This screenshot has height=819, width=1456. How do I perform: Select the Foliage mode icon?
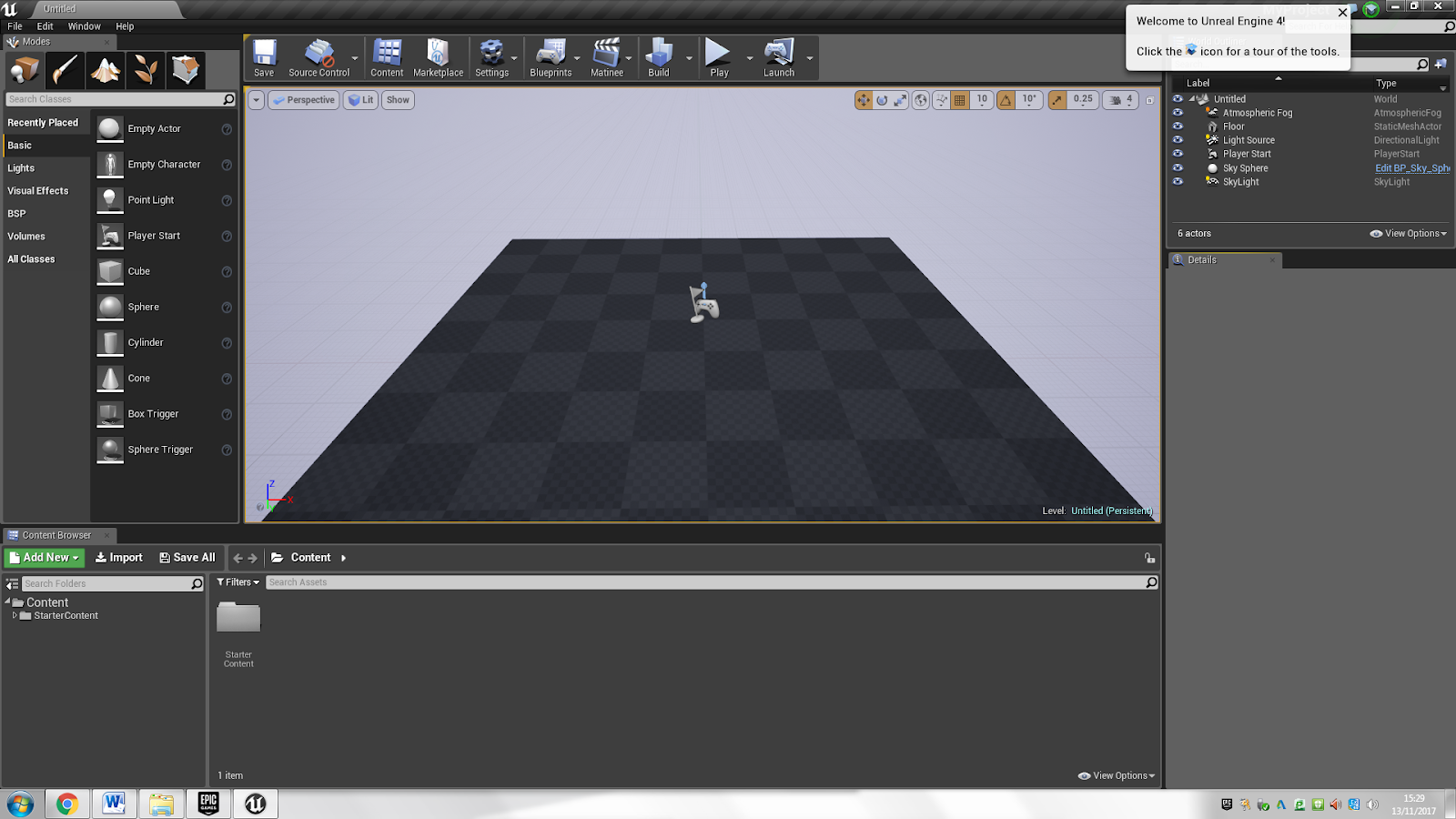coord(145,70)
